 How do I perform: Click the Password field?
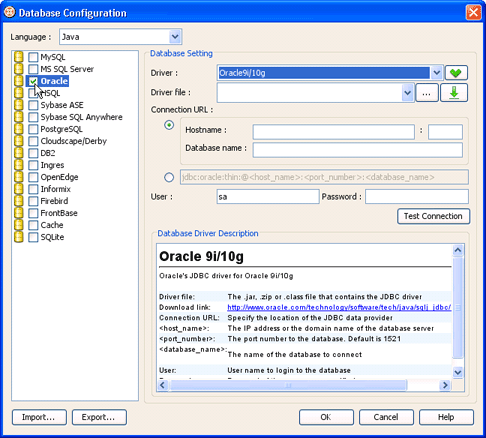pos(417,197)
